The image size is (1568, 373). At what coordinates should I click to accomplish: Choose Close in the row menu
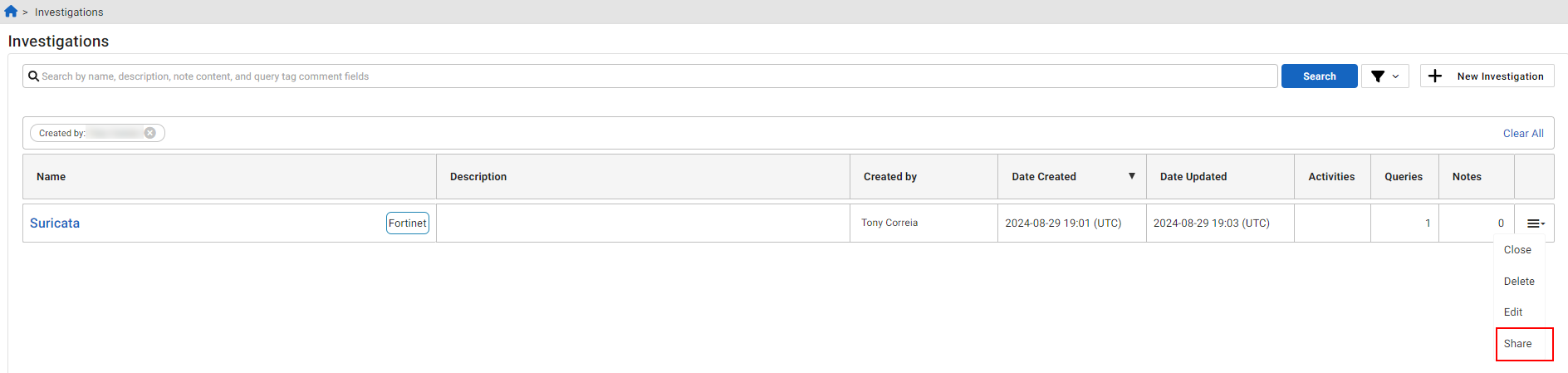tap(1517, 250)
